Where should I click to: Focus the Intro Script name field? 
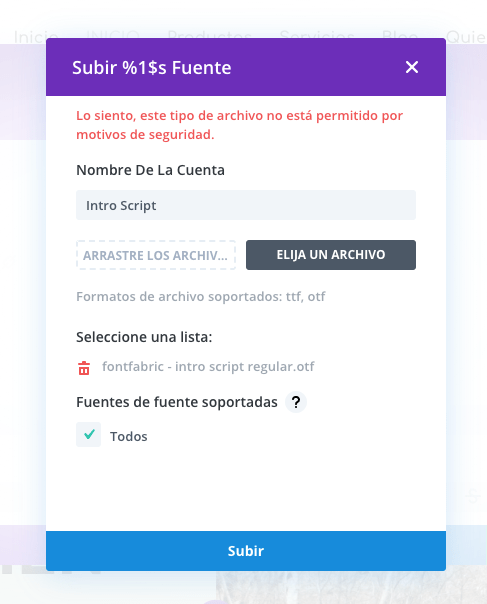[246, 205]
